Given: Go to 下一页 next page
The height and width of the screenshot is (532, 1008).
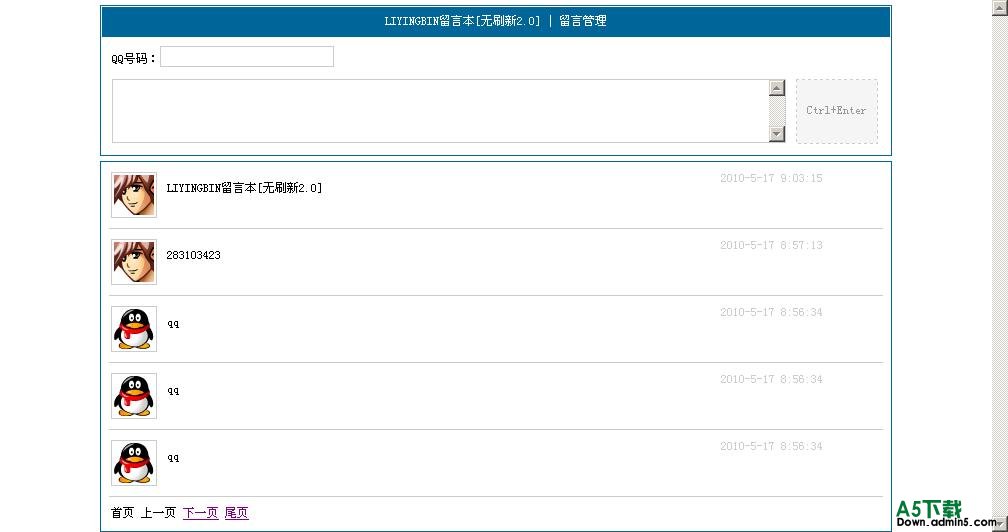Looking at the screenshot, I should pyautogui.click(x=201, y=513).
